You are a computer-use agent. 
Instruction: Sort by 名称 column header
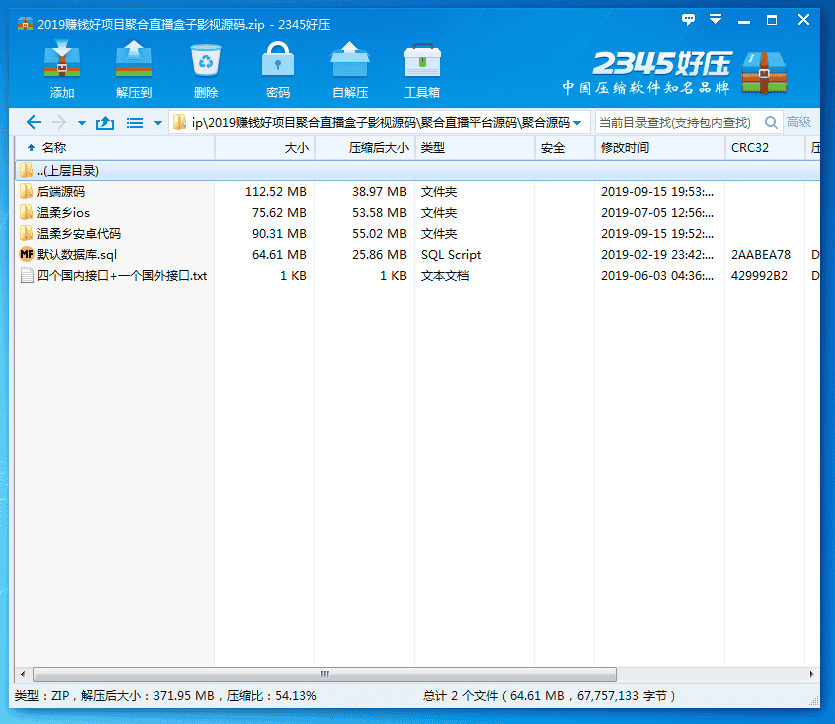(115, 148)
